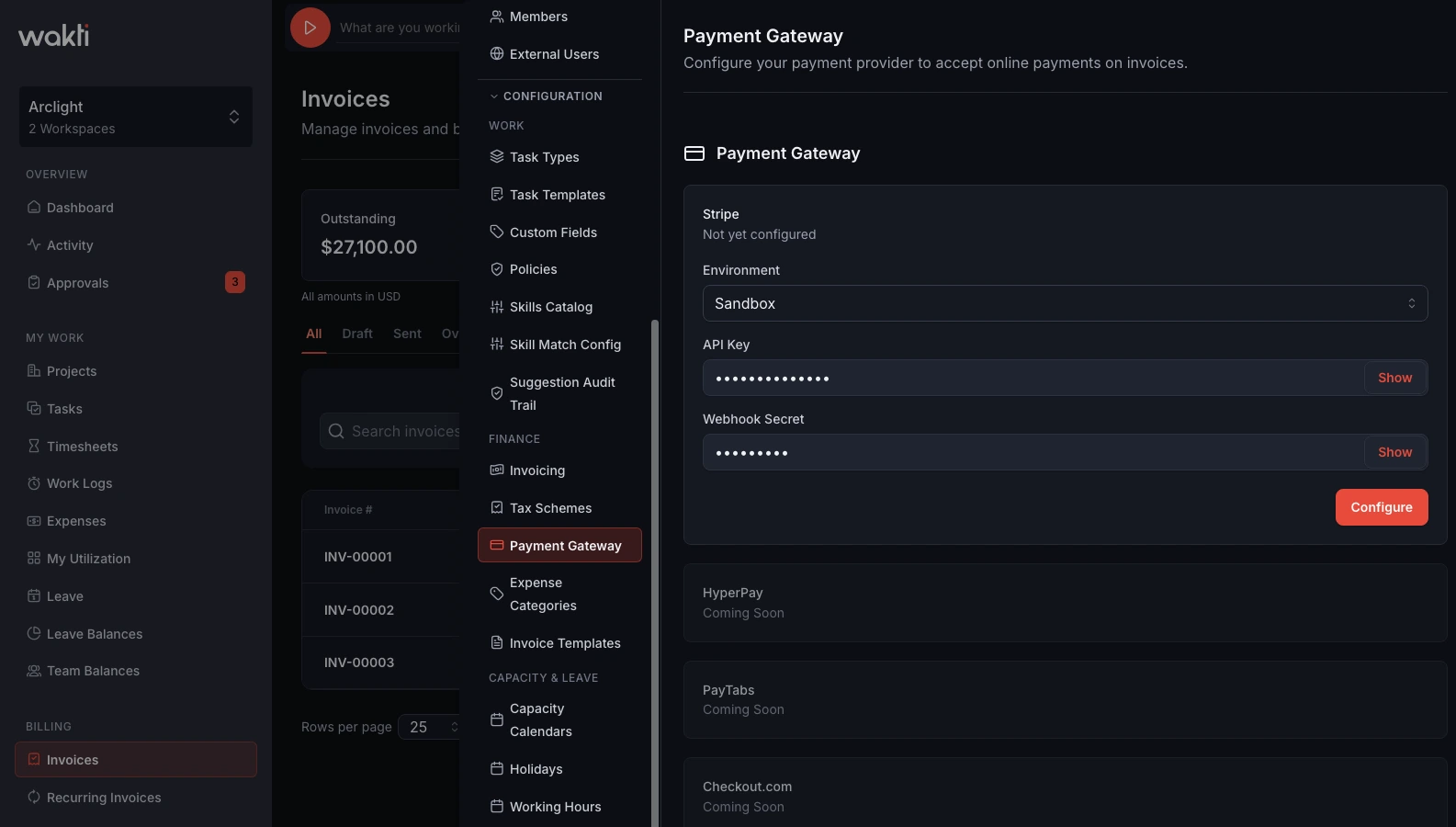
Task: Show the API Key value
Action: tap(1394, 378)
